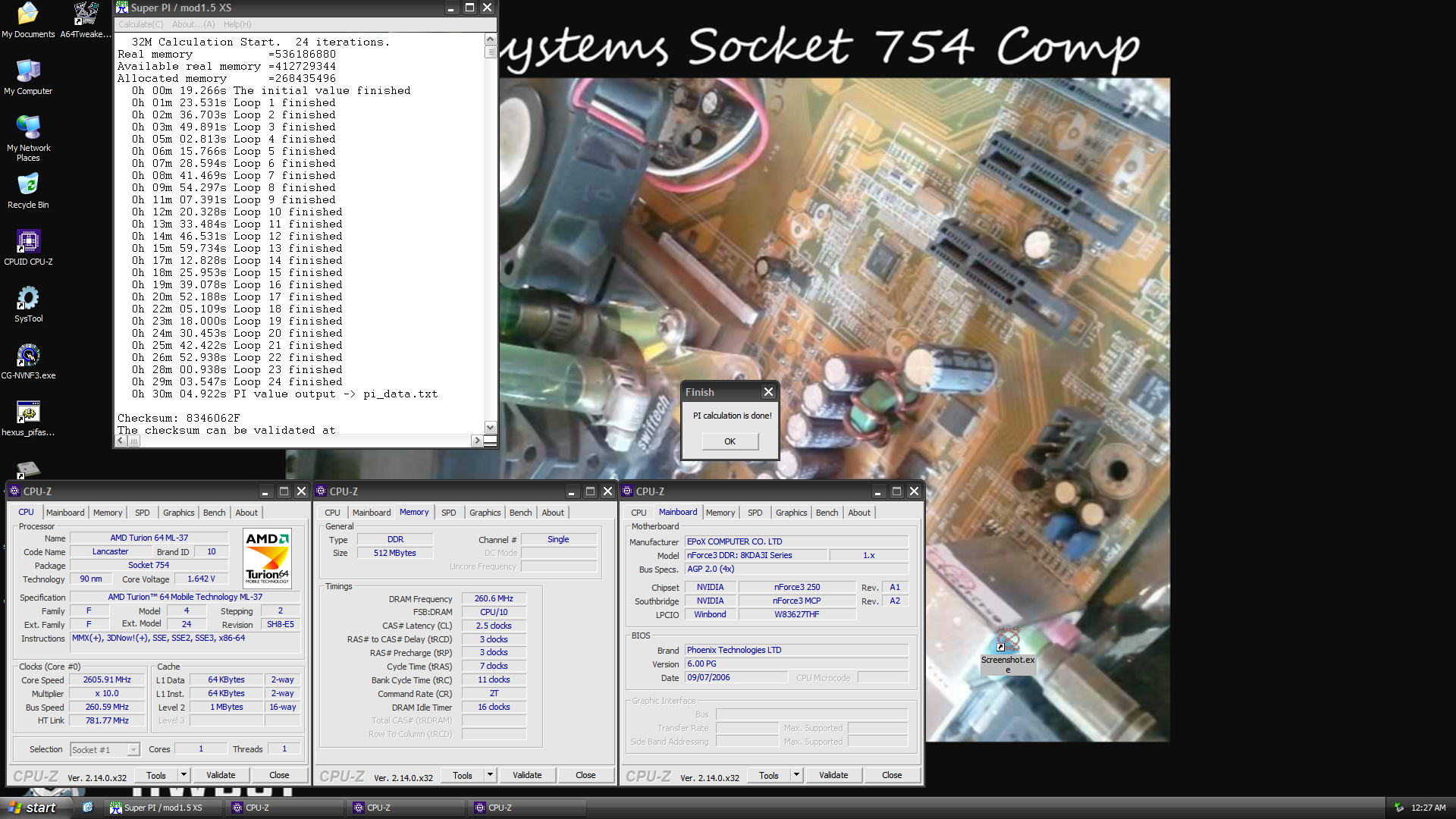This screenshot has height=819, width=1456.
Task: Click Tools button in left CPU-Z window
Action: tap(156, 775)
